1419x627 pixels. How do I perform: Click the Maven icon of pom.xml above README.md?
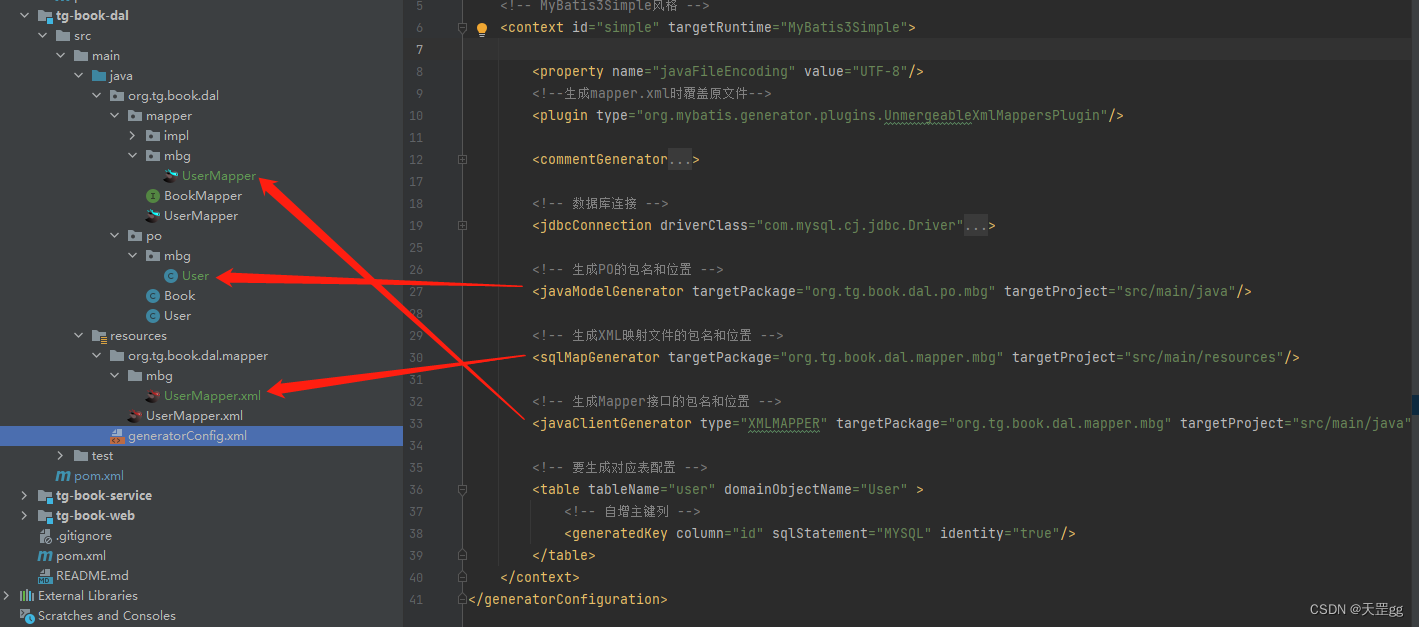(44, 556)
